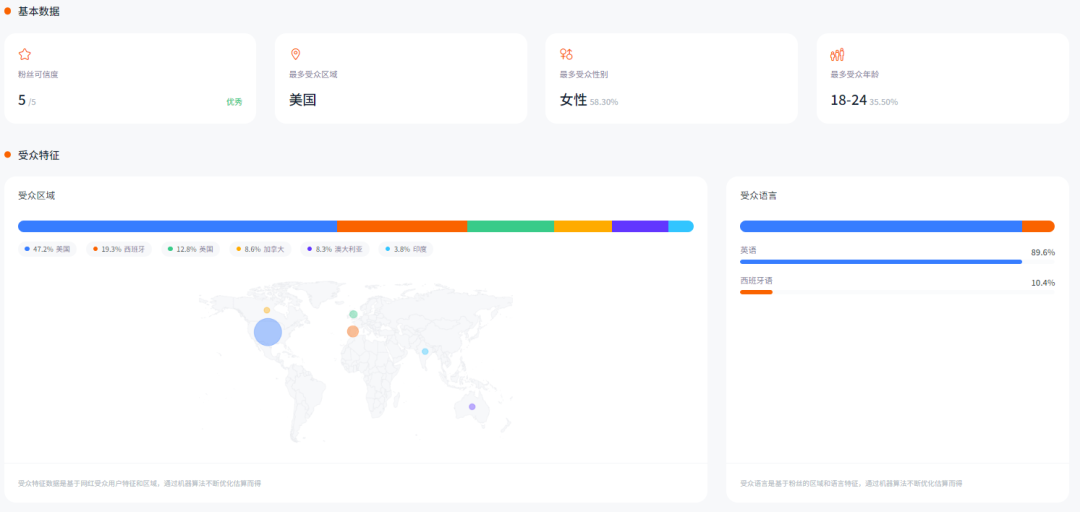Click the people icon above 最多受众年龄
1080x512 pixels.
(x=838, y=54)
